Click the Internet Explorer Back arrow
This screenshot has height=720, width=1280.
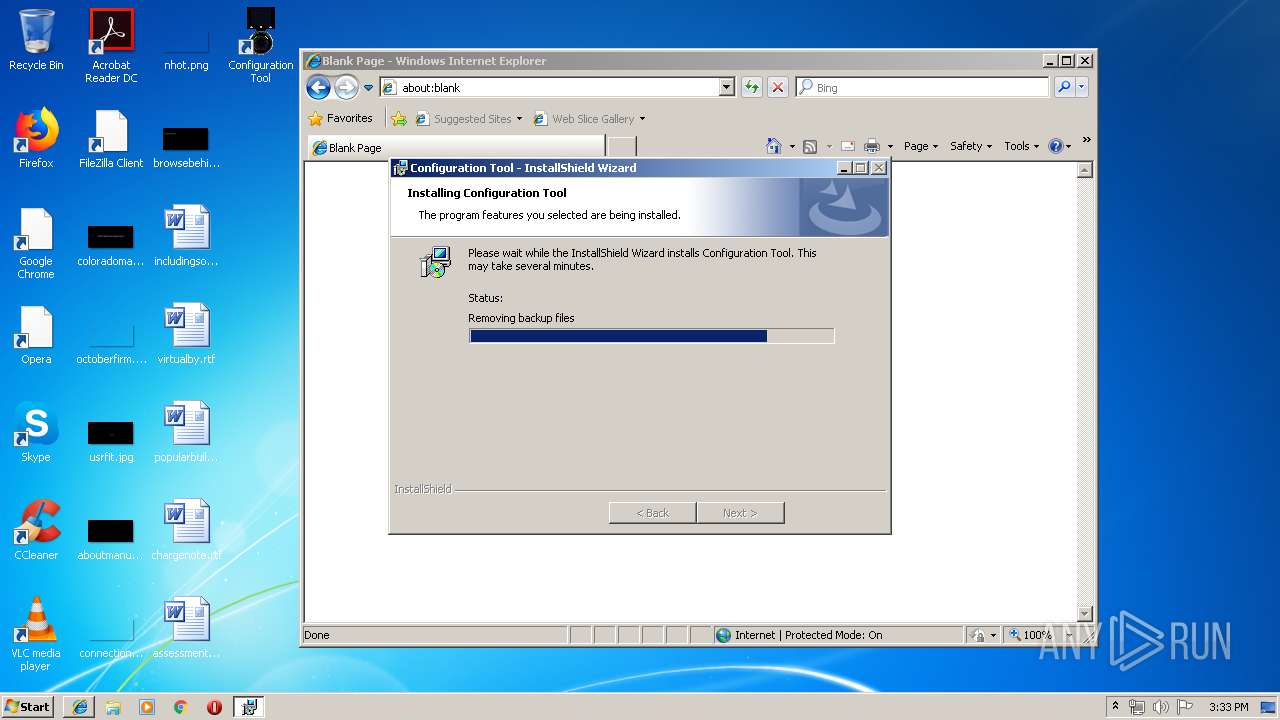(319, 88)
